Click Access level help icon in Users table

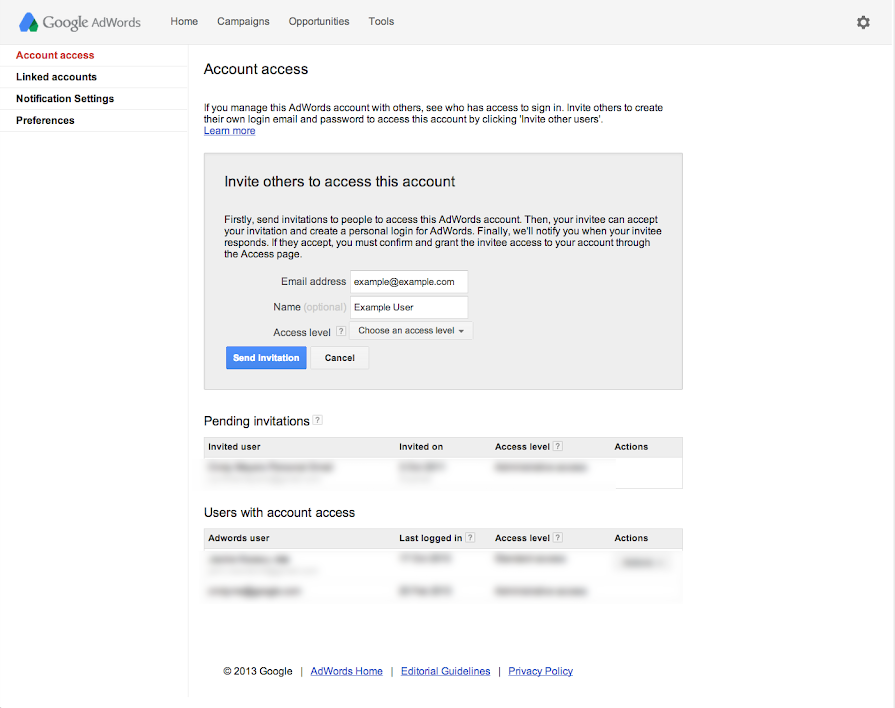point(558,538)
